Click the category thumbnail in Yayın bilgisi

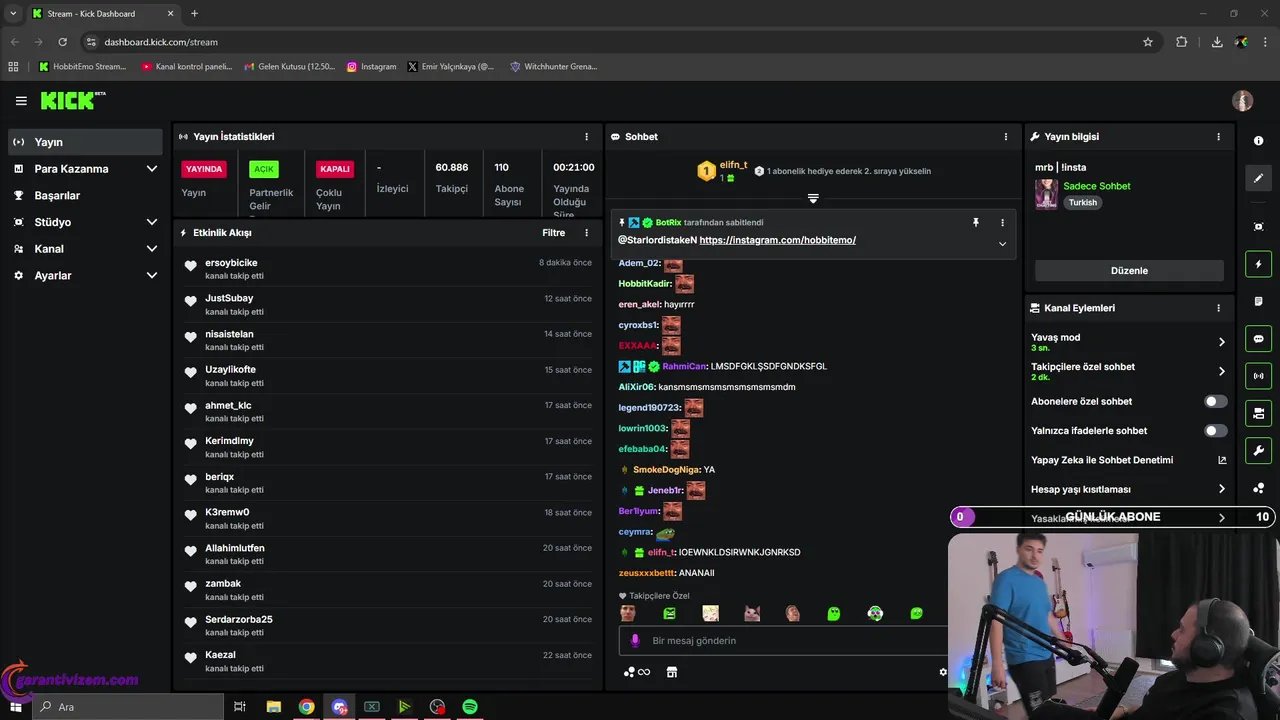click(1046, 194)
